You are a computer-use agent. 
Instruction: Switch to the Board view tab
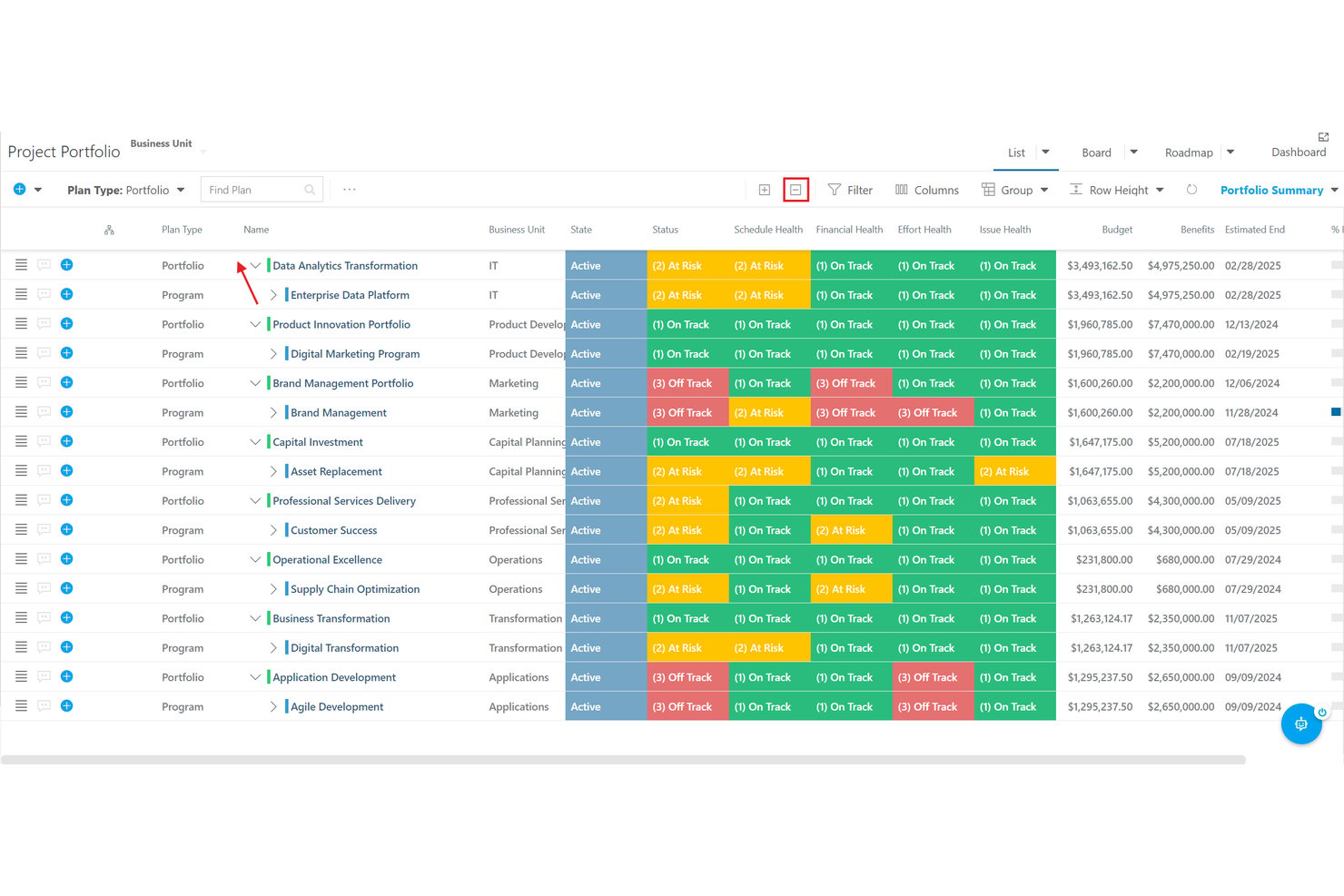pyautogui.click(x=1096, y=153)
